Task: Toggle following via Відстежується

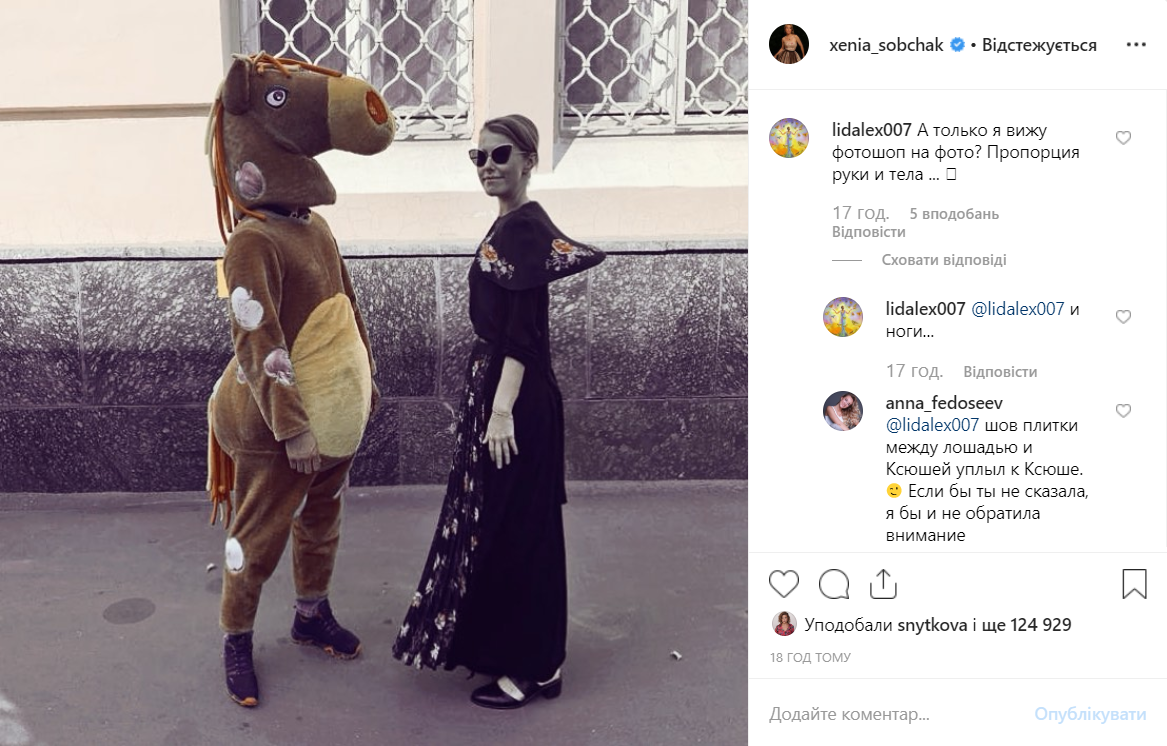Action: 1039,45
